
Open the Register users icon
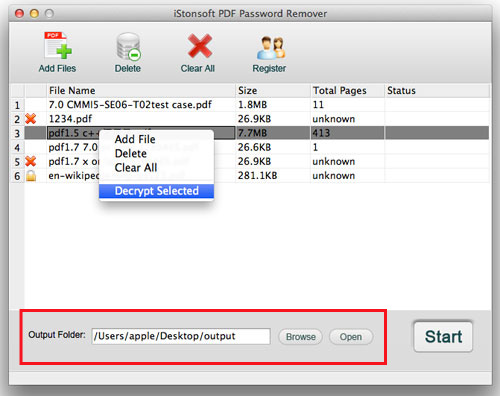tap(271, 48)
